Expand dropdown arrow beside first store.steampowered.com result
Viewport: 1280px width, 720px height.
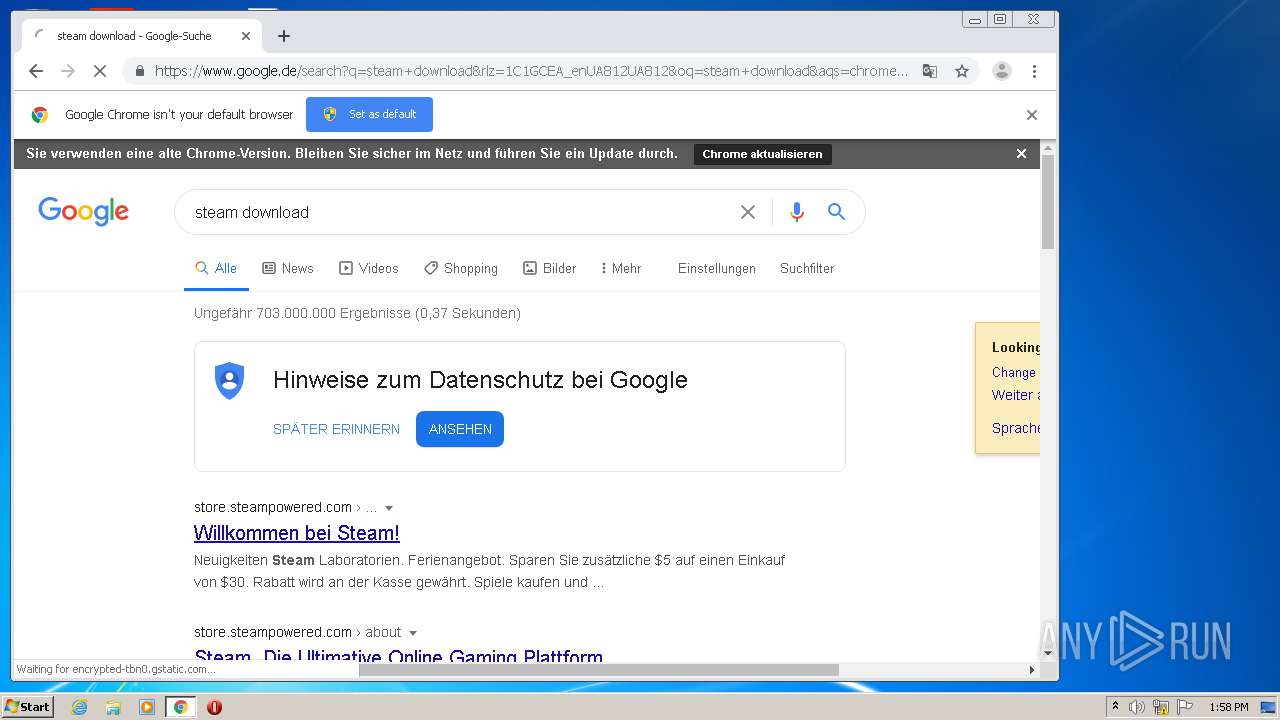point(389,508)
